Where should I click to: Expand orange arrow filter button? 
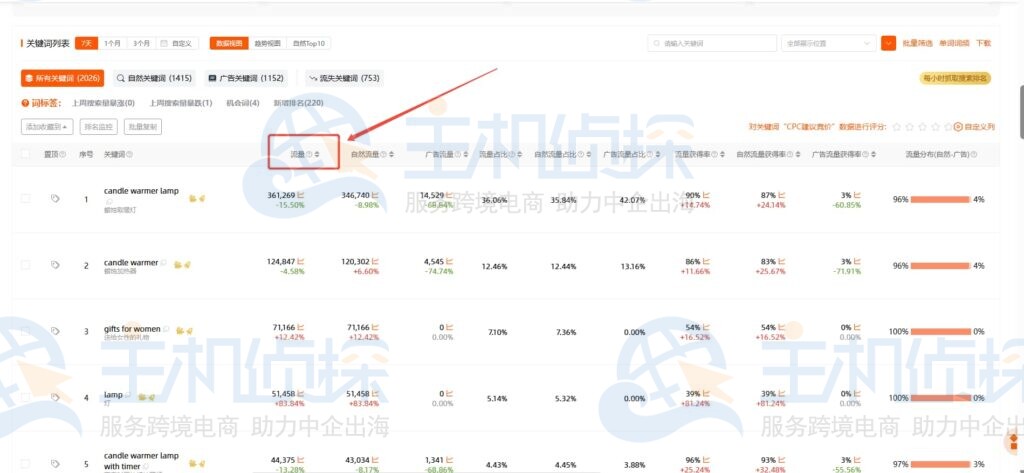tap(888, 43)
